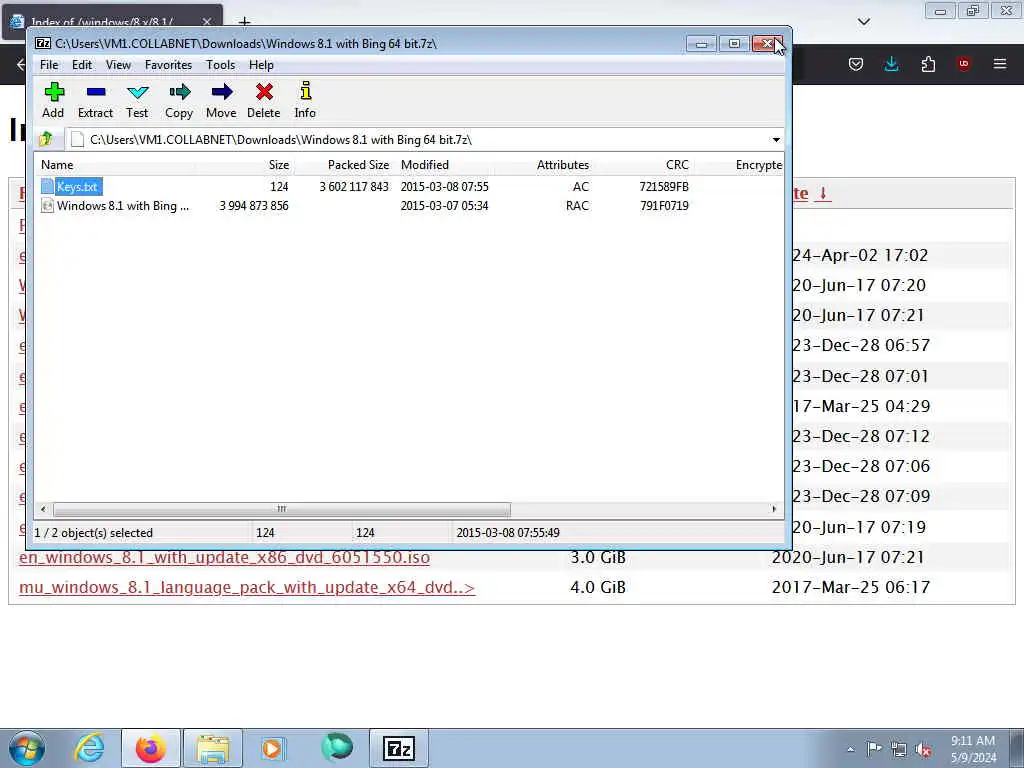This screenshot has height=768, width=1024.
Task: Click CRC value 791F0719
Action: (664, 206)
